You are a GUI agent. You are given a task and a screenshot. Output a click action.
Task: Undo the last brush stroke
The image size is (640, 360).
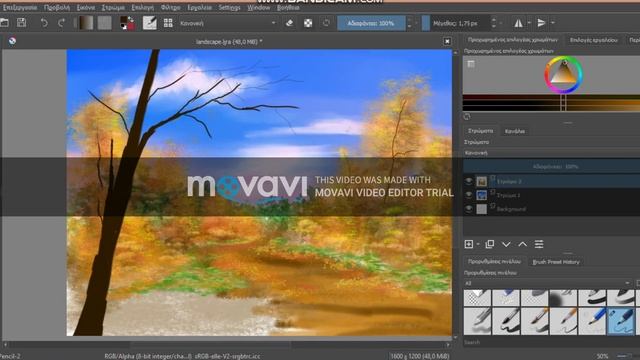[44, 23]
